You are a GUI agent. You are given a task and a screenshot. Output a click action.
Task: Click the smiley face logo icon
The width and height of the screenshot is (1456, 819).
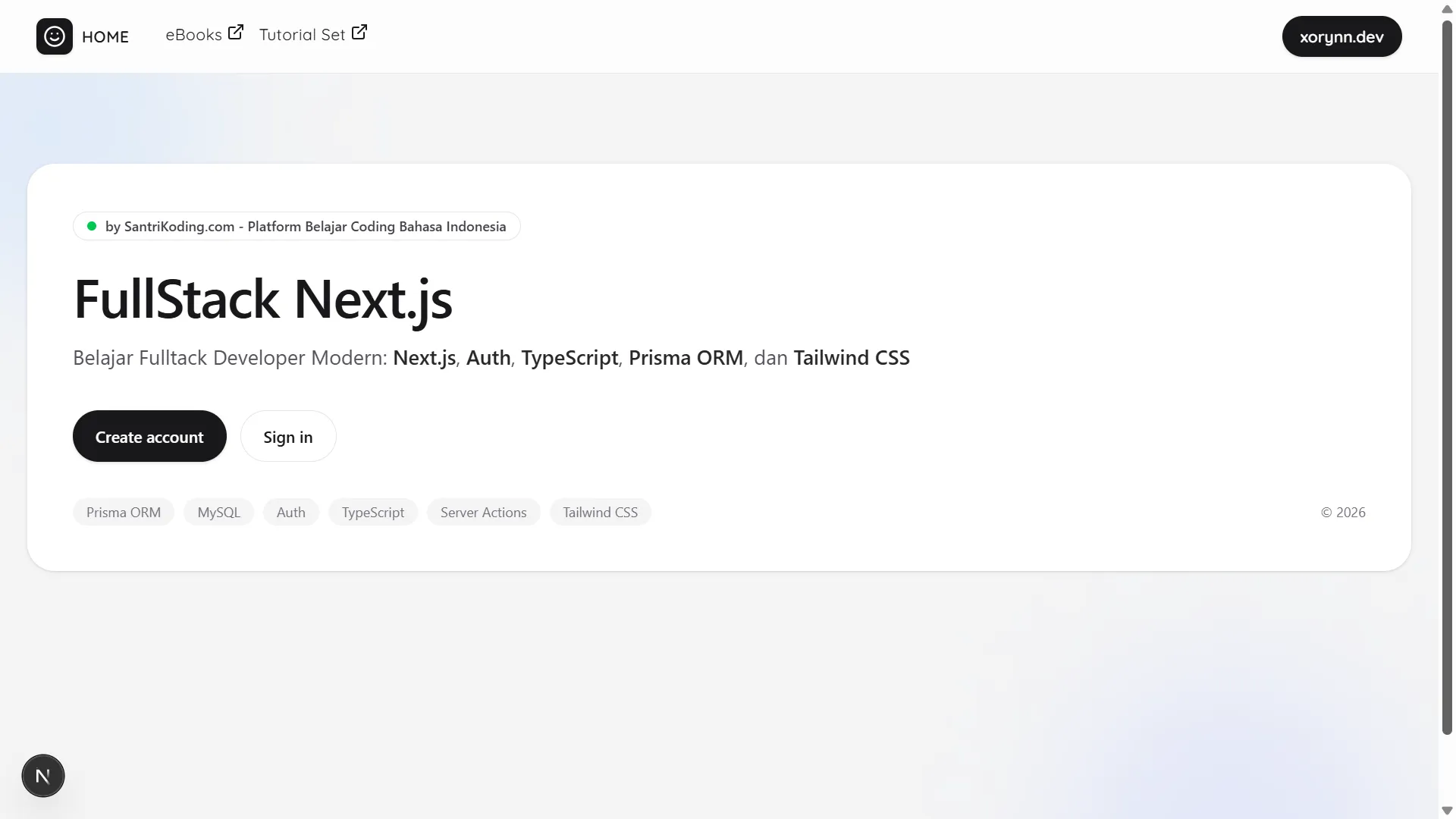tap(55, 36)
